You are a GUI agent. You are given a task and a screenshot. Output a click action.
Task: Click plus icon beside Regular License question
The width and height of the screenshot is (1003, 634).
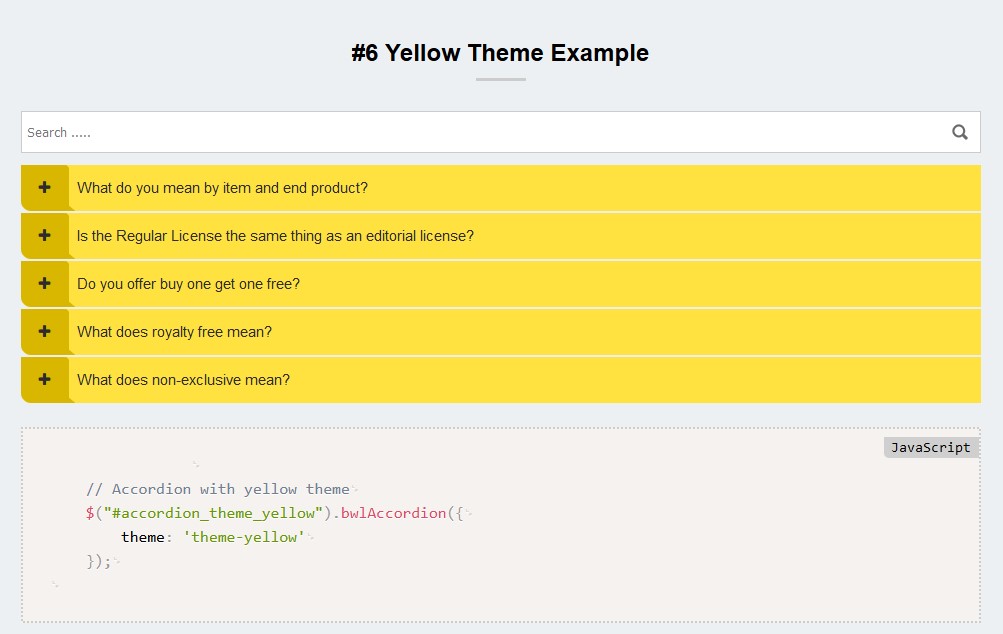(44, 235)
